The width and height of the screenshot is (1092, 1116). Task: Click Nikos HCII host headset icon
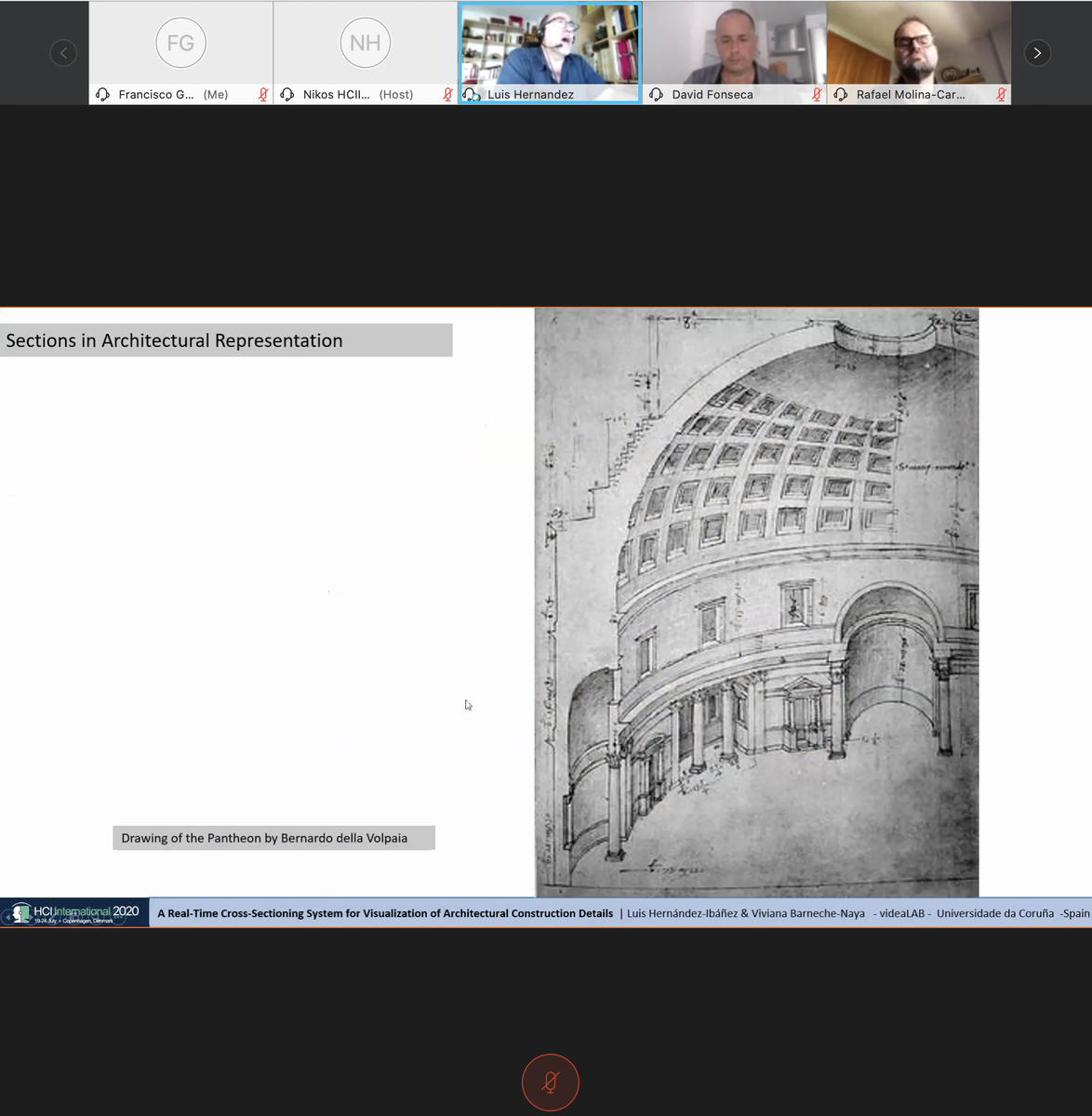pyautogui.click(x=287, y=94)
